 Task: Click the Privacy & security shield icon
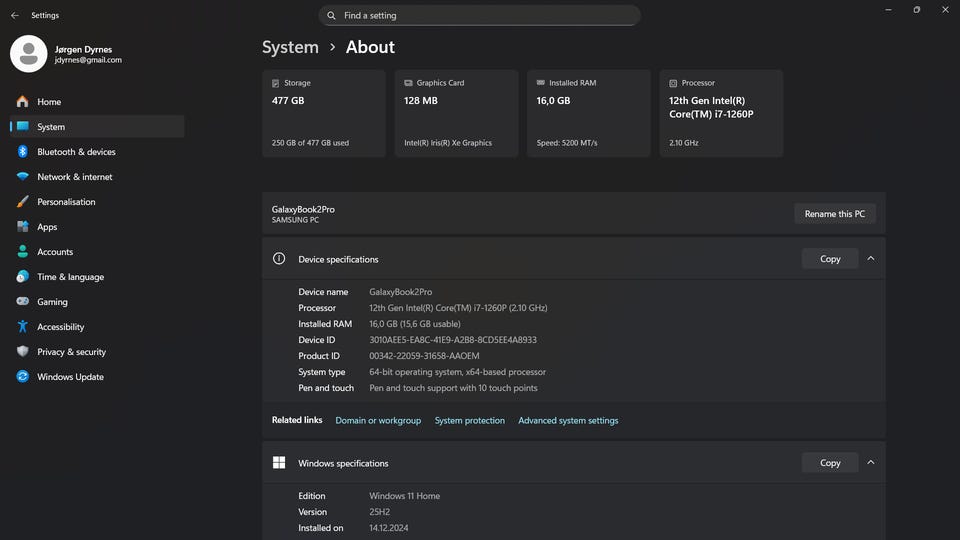[x=22, y=352]
